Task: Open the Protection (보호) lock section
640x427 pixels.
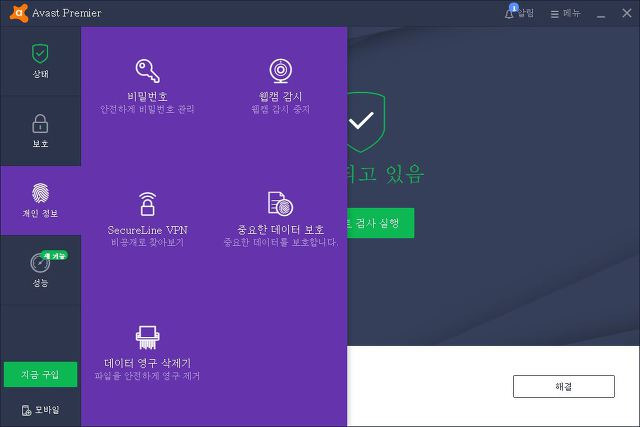Action: pyautogui.click(x=40, y=131)
